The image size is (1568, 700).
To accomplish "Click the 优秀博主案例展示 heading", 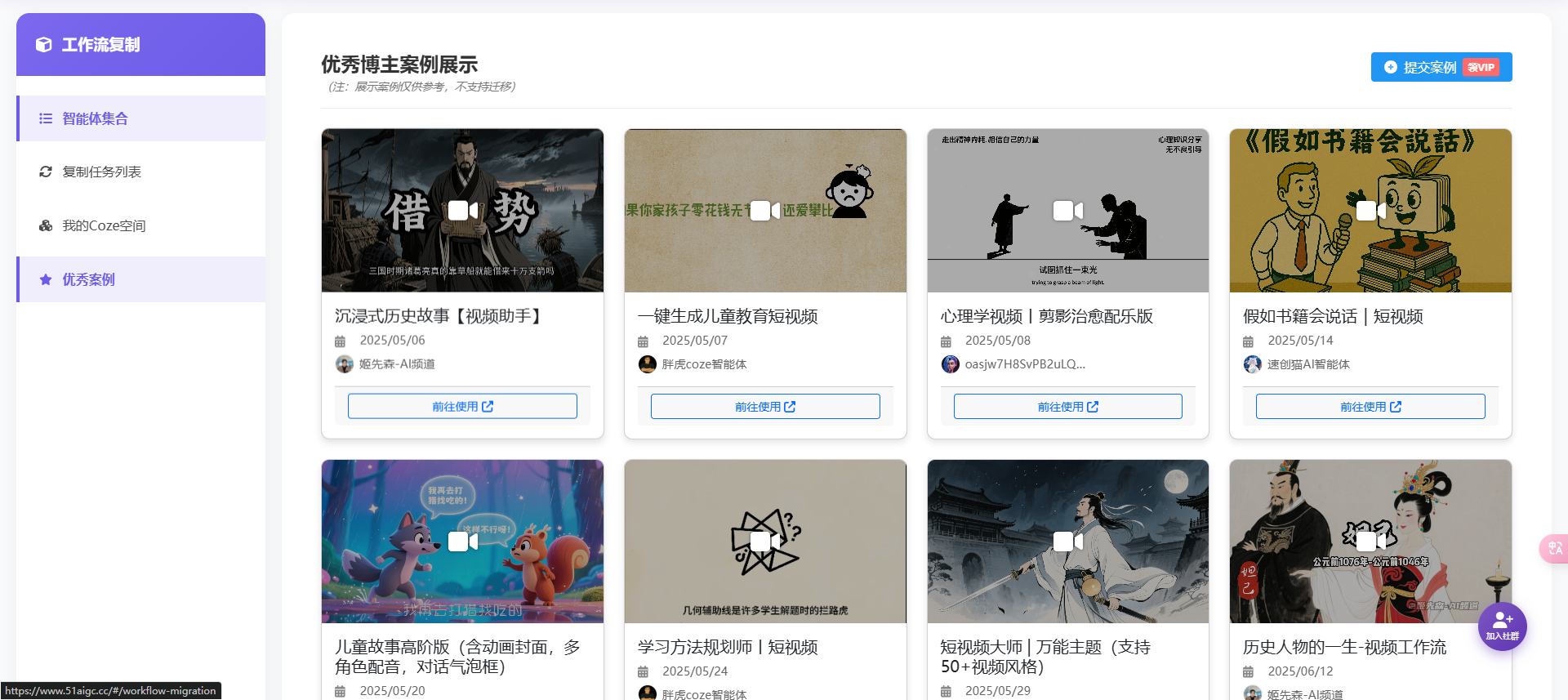I will point(399,65).
